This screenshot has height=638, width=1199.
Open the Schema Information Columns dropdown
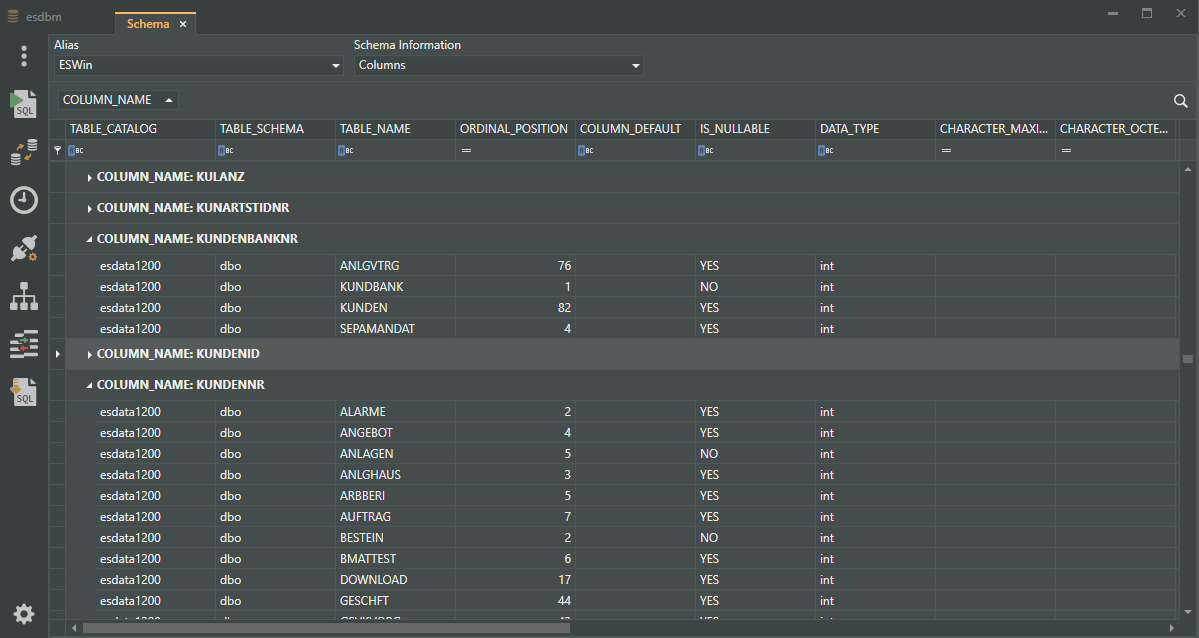pos(498,66)
